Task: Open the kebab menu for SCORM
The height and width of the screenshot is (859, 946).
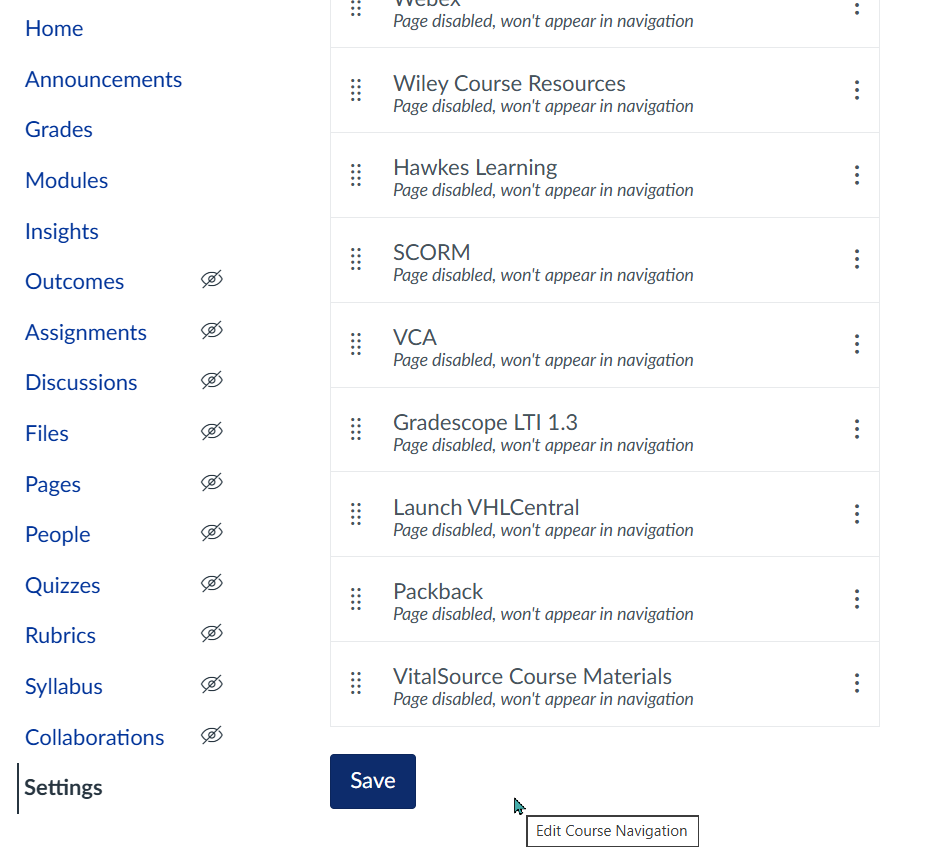Action: [x=857, y=259]
